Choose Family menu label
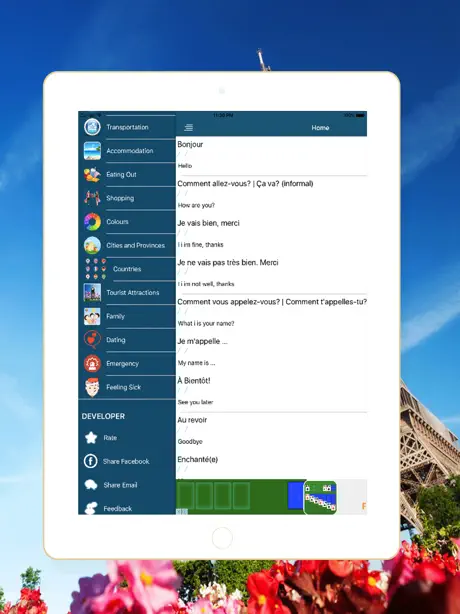The width and height of the screenshot is (460, 614). click(x=115, y=316)
